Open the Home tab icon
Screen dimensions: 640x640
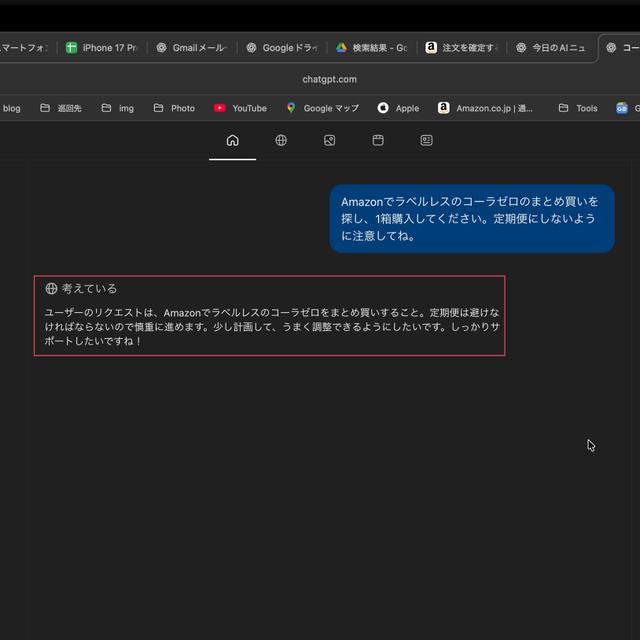232,141
